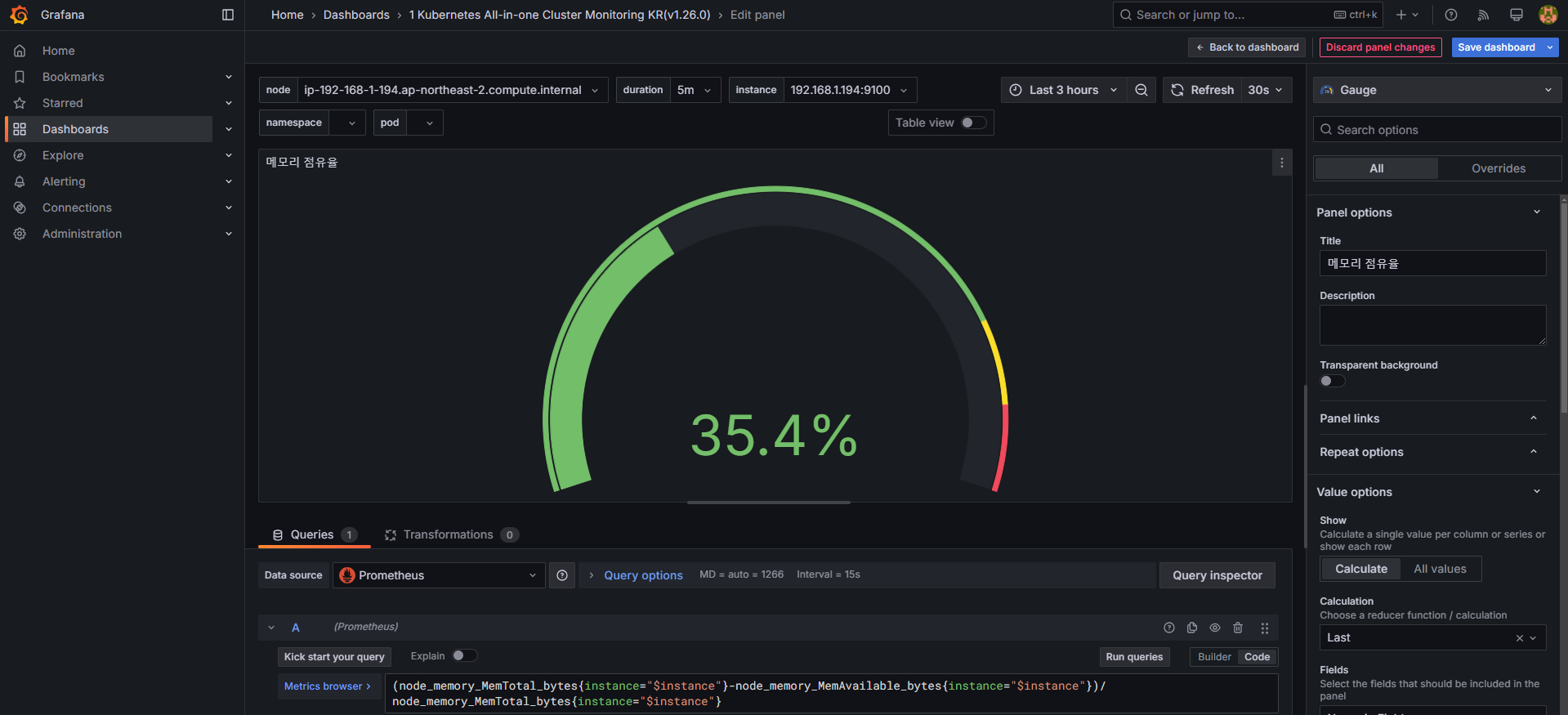
Task: Click the Refresh button
Action: pyautogui.click(x=1202, y=90)
